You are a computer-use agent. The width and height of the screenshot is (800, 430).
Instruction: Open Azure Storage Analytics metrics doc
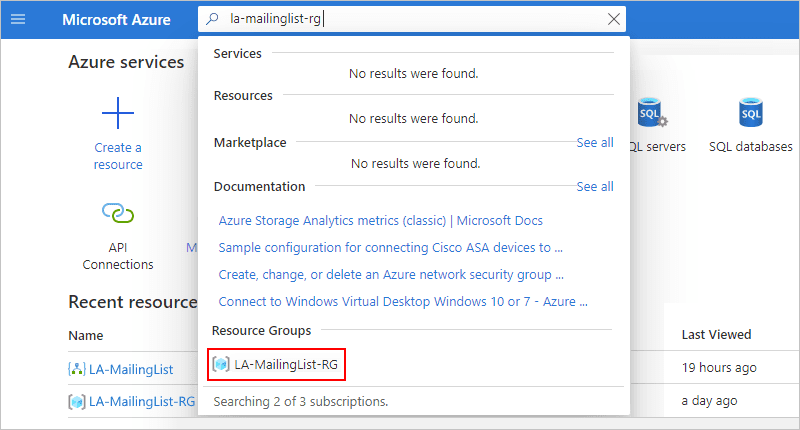click(x=381, y=220)
